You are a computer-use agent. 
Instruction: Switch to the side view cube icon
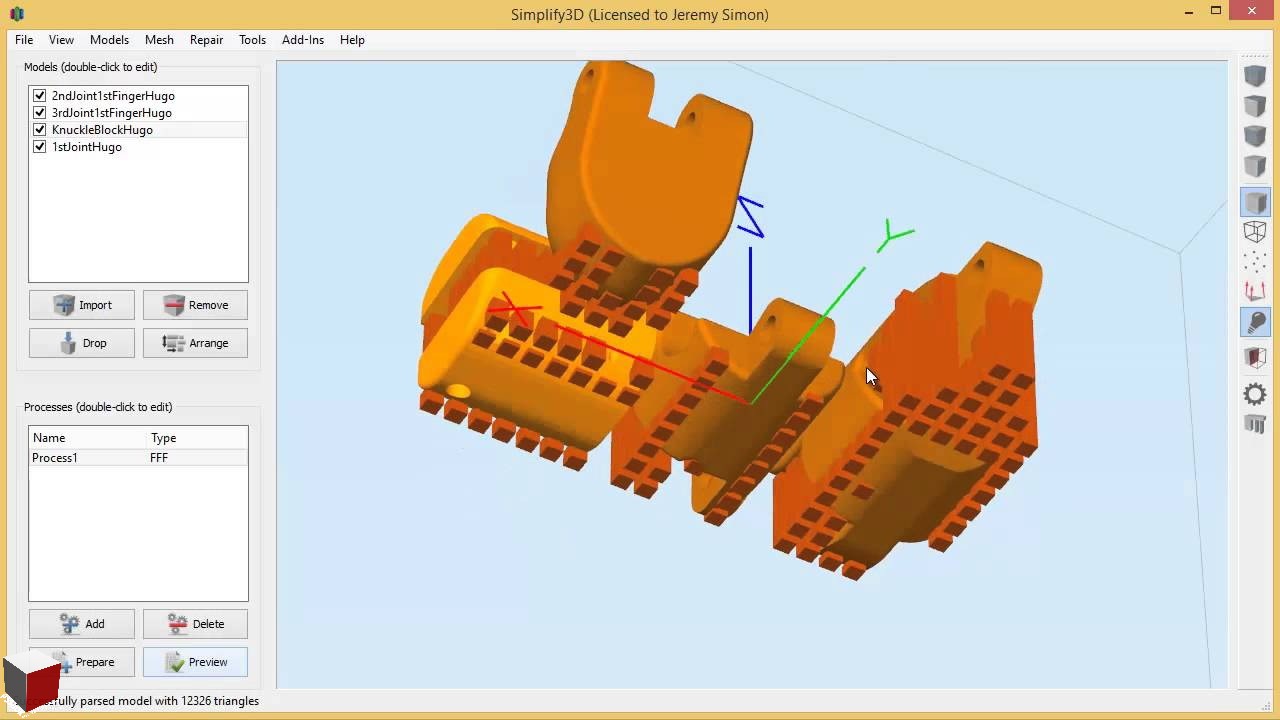coord(1255,165)
